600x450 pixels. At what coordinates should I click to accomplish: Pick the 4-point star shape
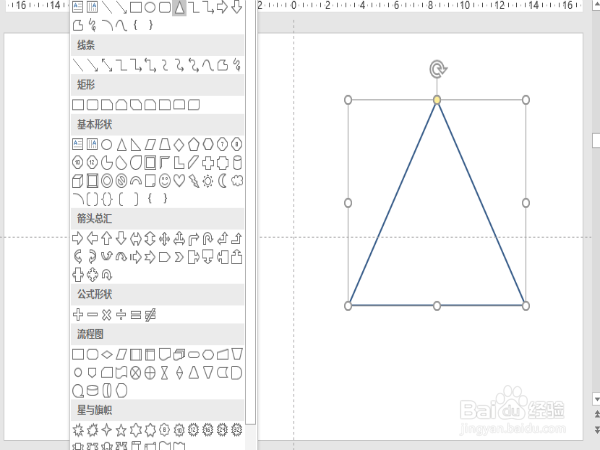tap(107, 430)
